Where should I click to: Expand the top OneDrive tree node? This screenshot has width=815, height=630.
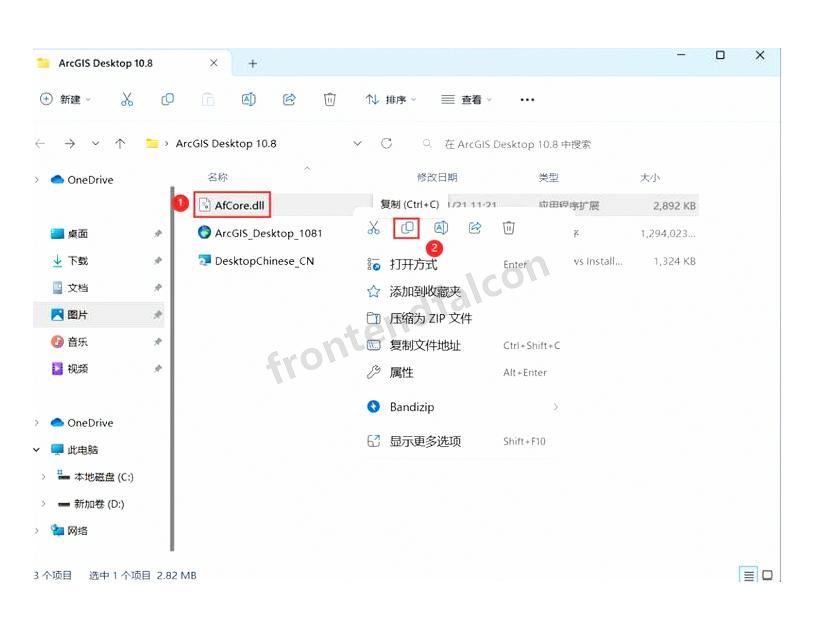37,180
